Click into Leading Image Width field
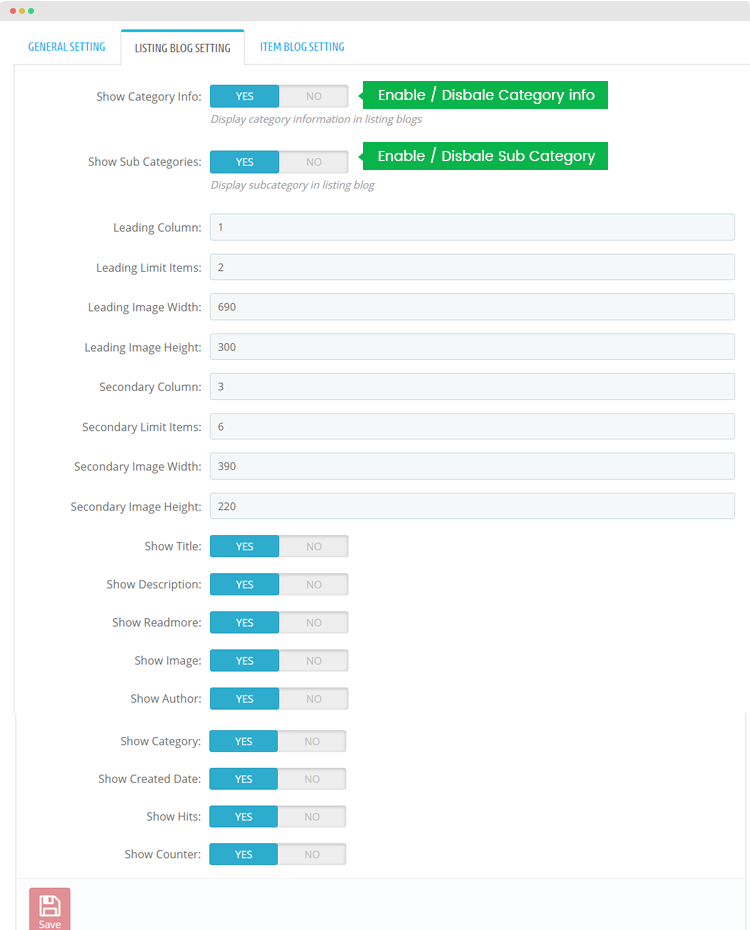This screenshot has height=930, width=750. tap(473, 307)
